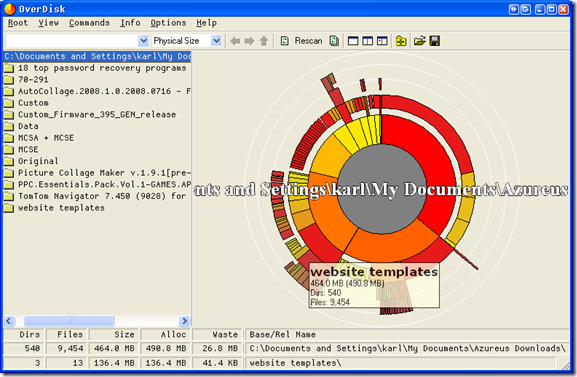Image resolution: width=577 pixels, height=377 pixels.
Task: Click the left arrow of horizontal scrollbar
Action: pos(9,321)
